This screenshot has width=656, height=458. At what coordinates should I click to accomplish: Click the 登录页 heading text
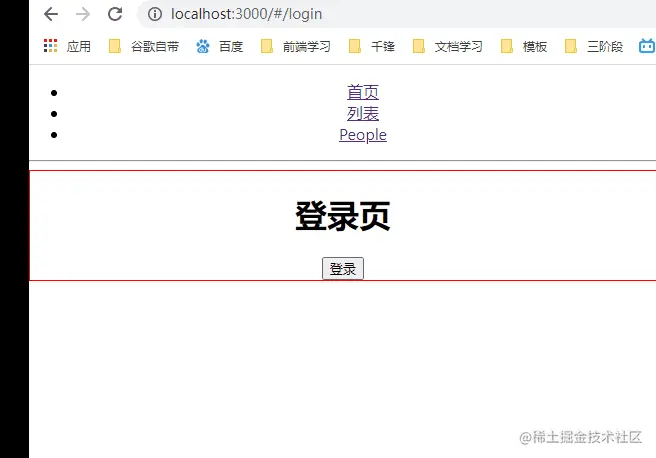pyautogui.click(x=343, y=216)
